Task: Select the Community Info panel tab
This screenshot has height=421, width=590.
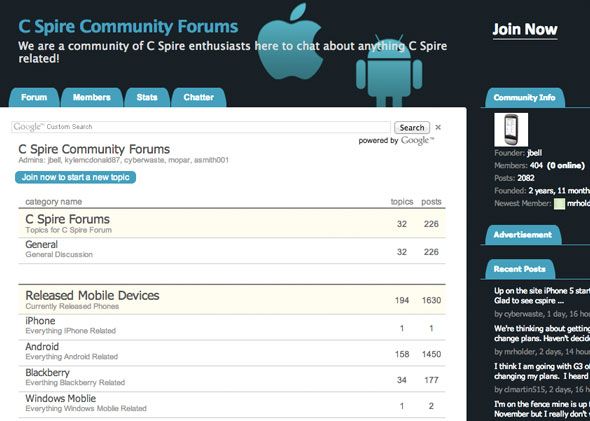Action: point(525,98)
